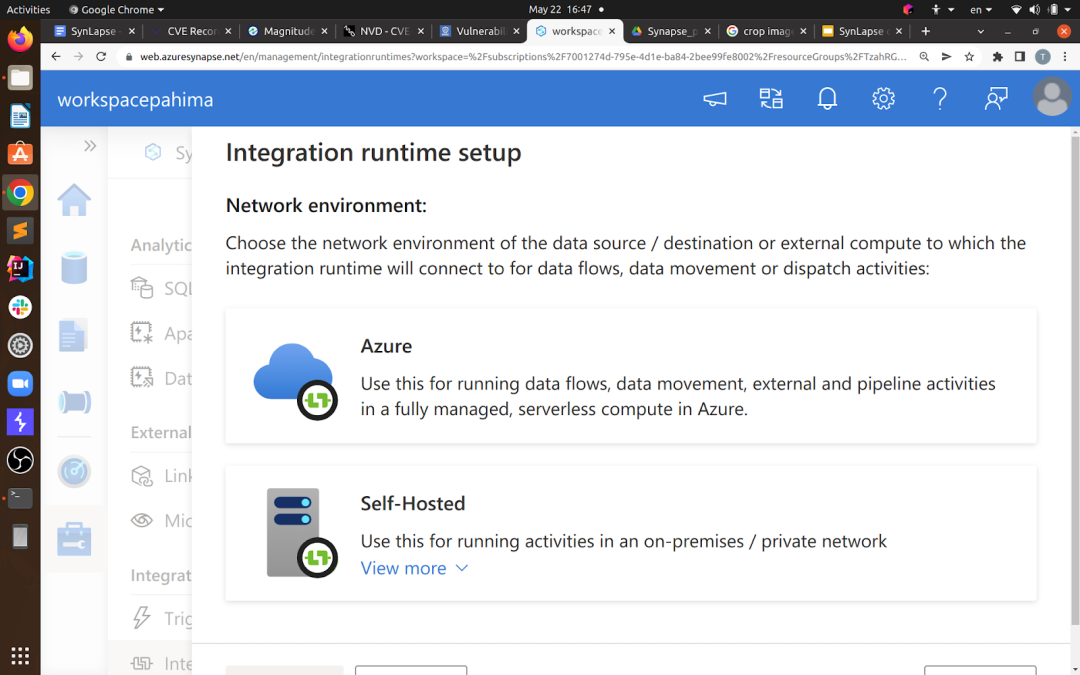Bookmark this page with star icon
Screen dimensions: 1080x675
(x=969, y=56)
